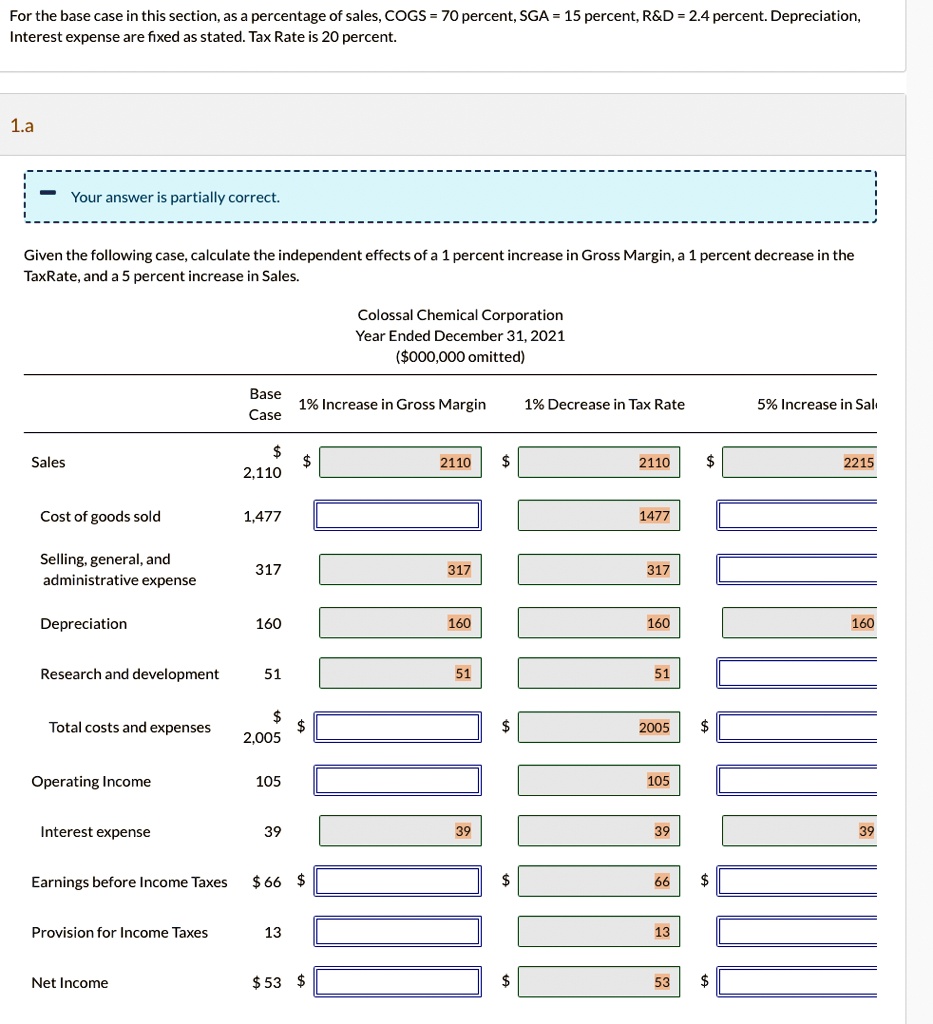The width and height of the screenshot is (933, 1024).
Task: Click Research and development field showing 51
Action: [x=399, y=672]
